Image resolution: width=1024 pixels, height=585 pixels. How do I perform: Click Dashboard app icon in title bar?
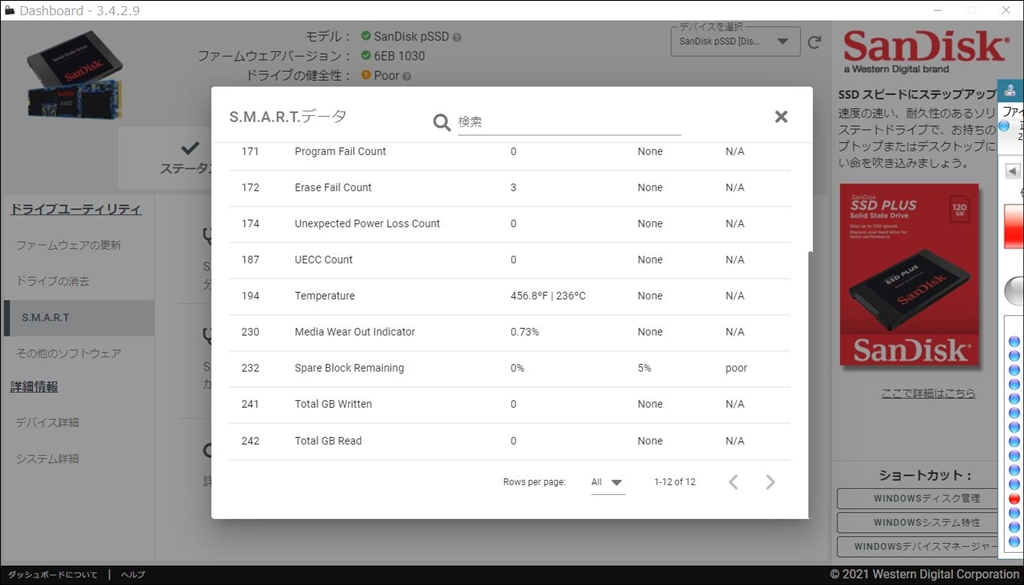(x=9, y=10)
